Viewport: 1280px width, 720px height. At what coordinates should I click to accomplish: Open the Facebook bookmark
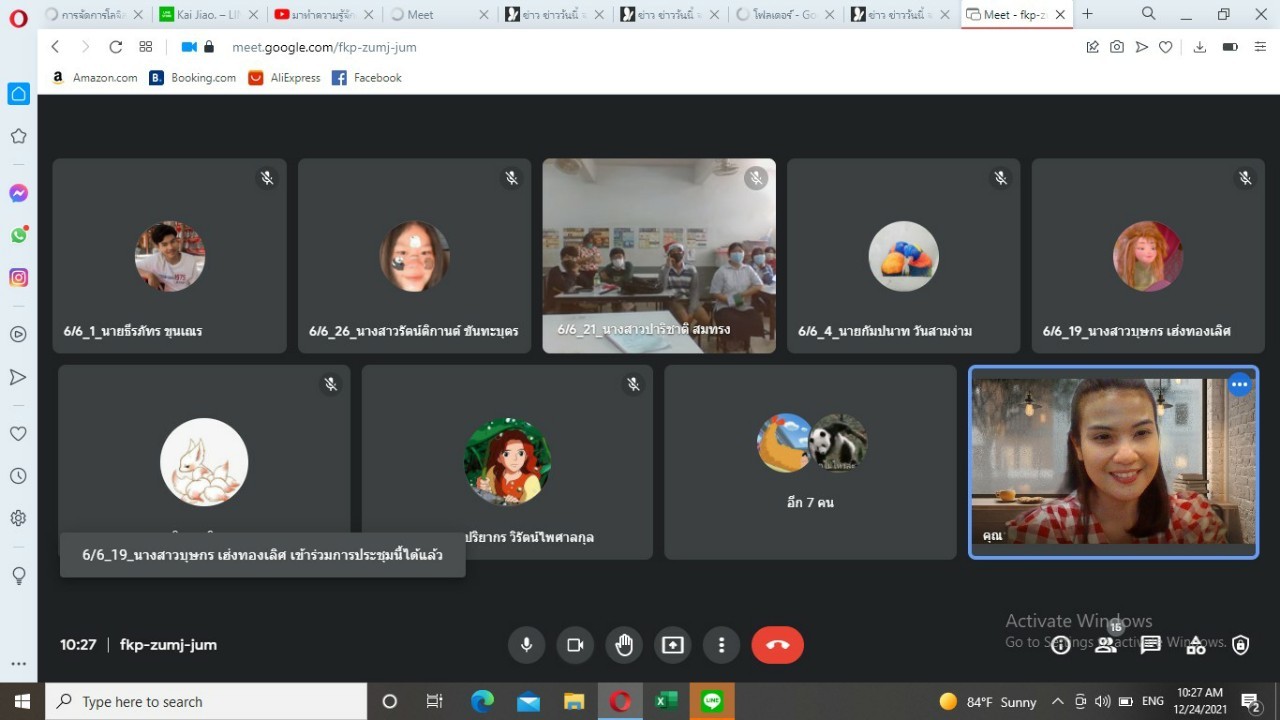point(366,78)
